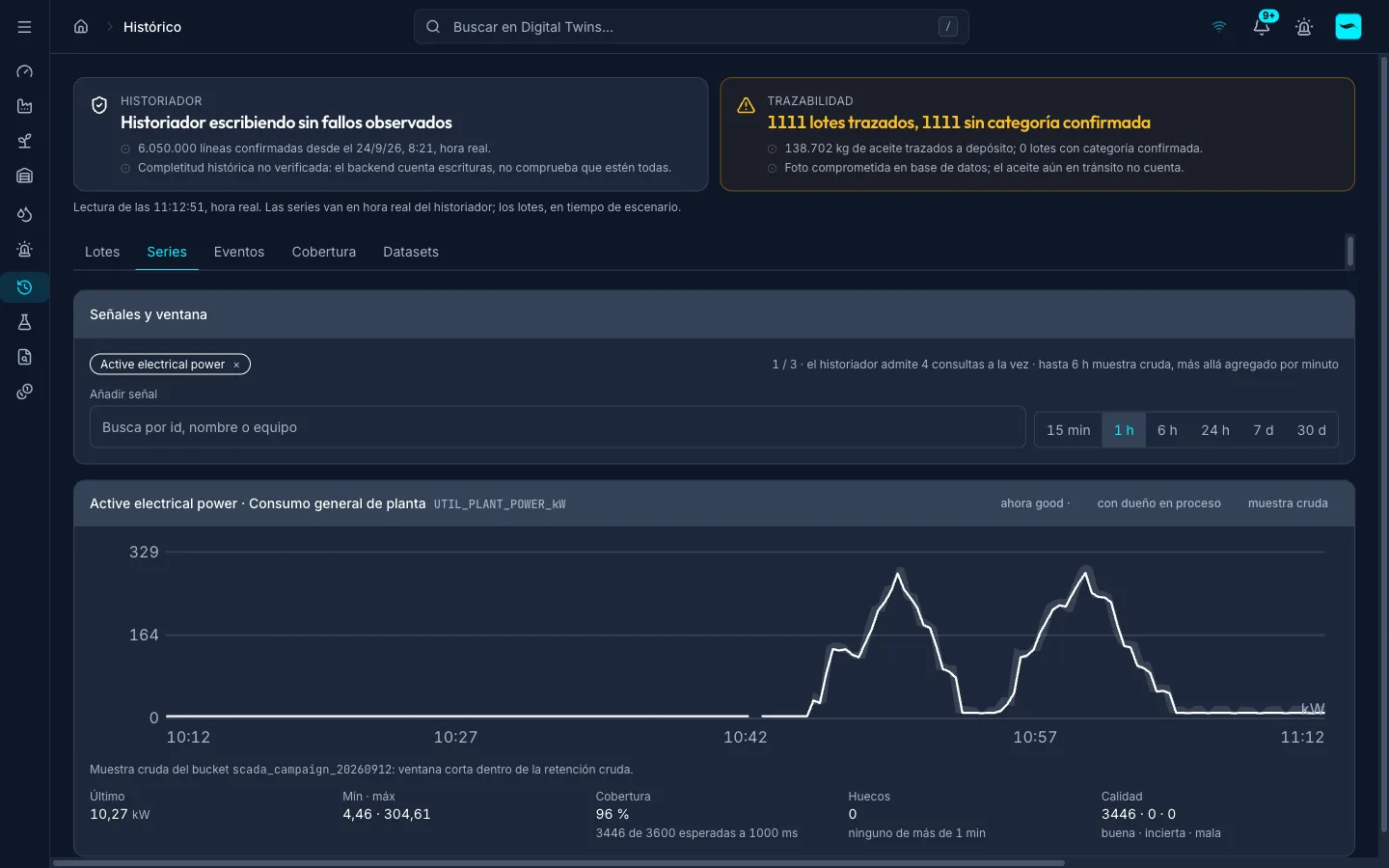Image resolution: width=1389 pixels, height=868 pixels.
Task: Click the 'muestra cruda' label in chart header
Action: 1288,503
